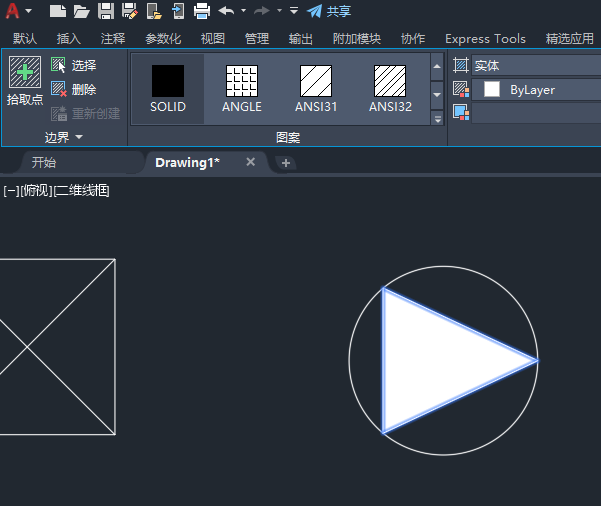This screenshot has height=506, width=601.
Task: Open the ByLayer hatch color swatch
Action: (x=492, y=89)
